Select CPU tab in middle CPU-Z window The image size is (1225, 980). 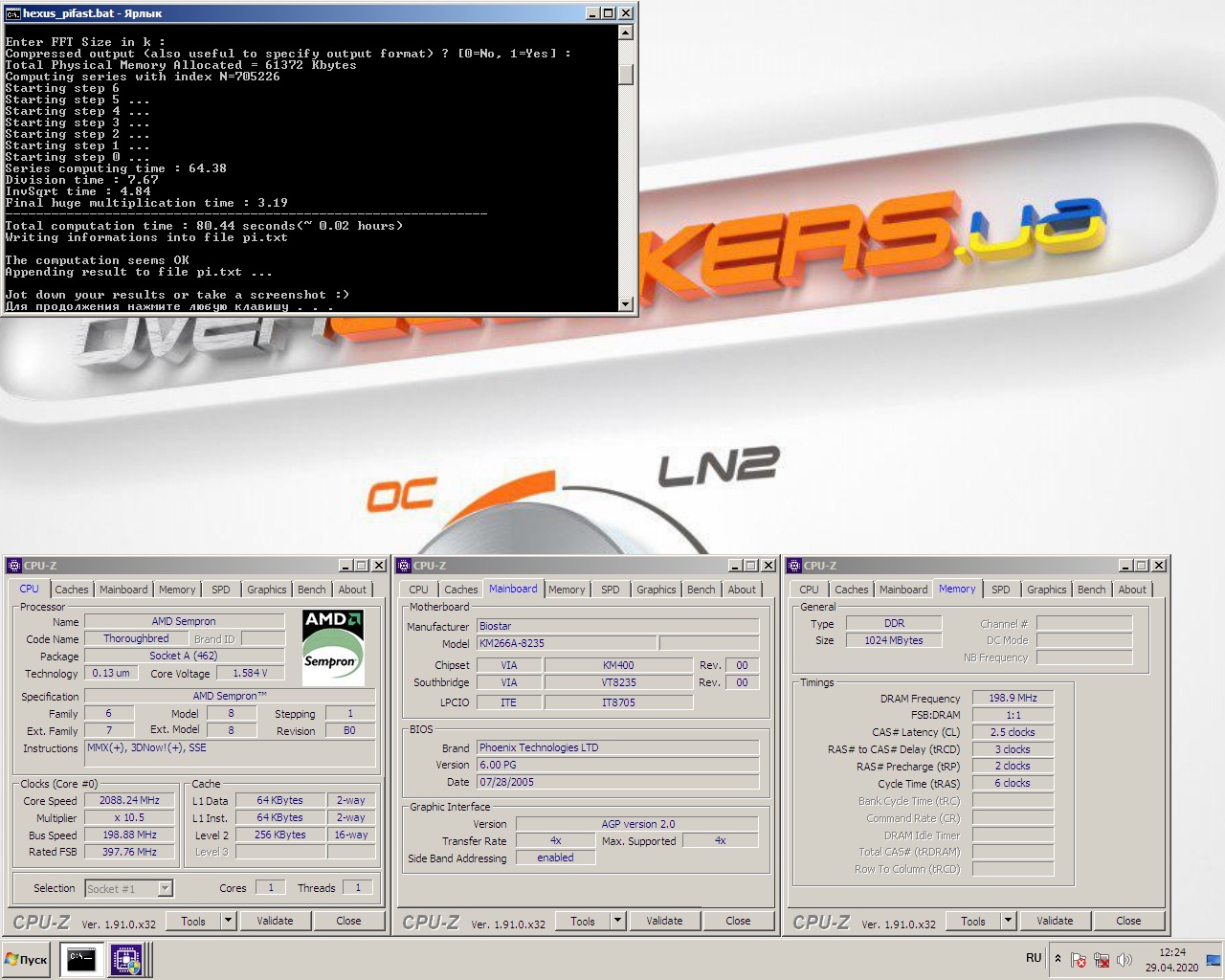[x=419, y=590]
